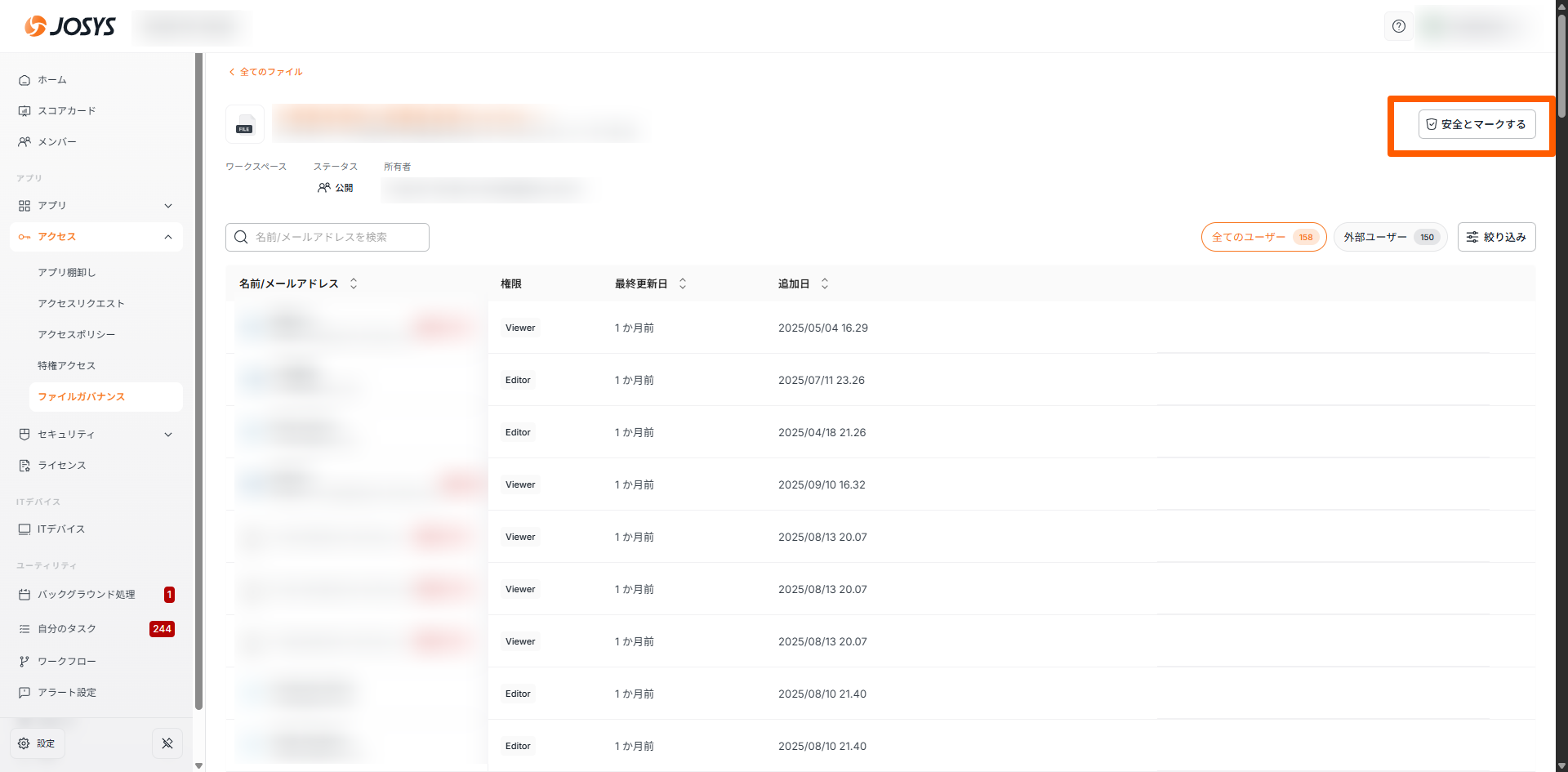Open the Members (メンバー) page
This screenshot has width=1568, height=772.
click(56, 142)
